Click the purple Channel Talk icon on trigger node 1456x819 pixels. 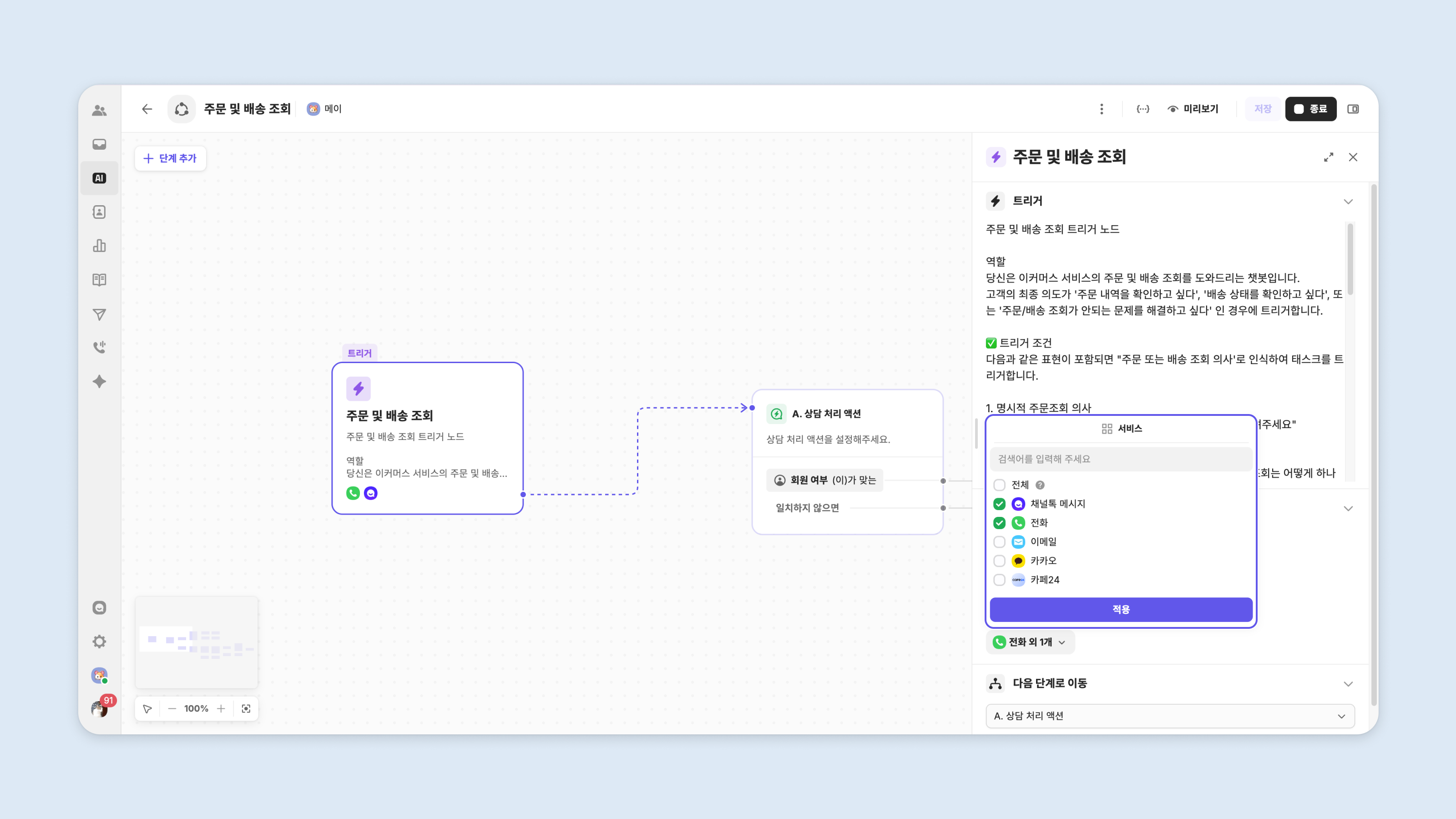click(371, 493)
